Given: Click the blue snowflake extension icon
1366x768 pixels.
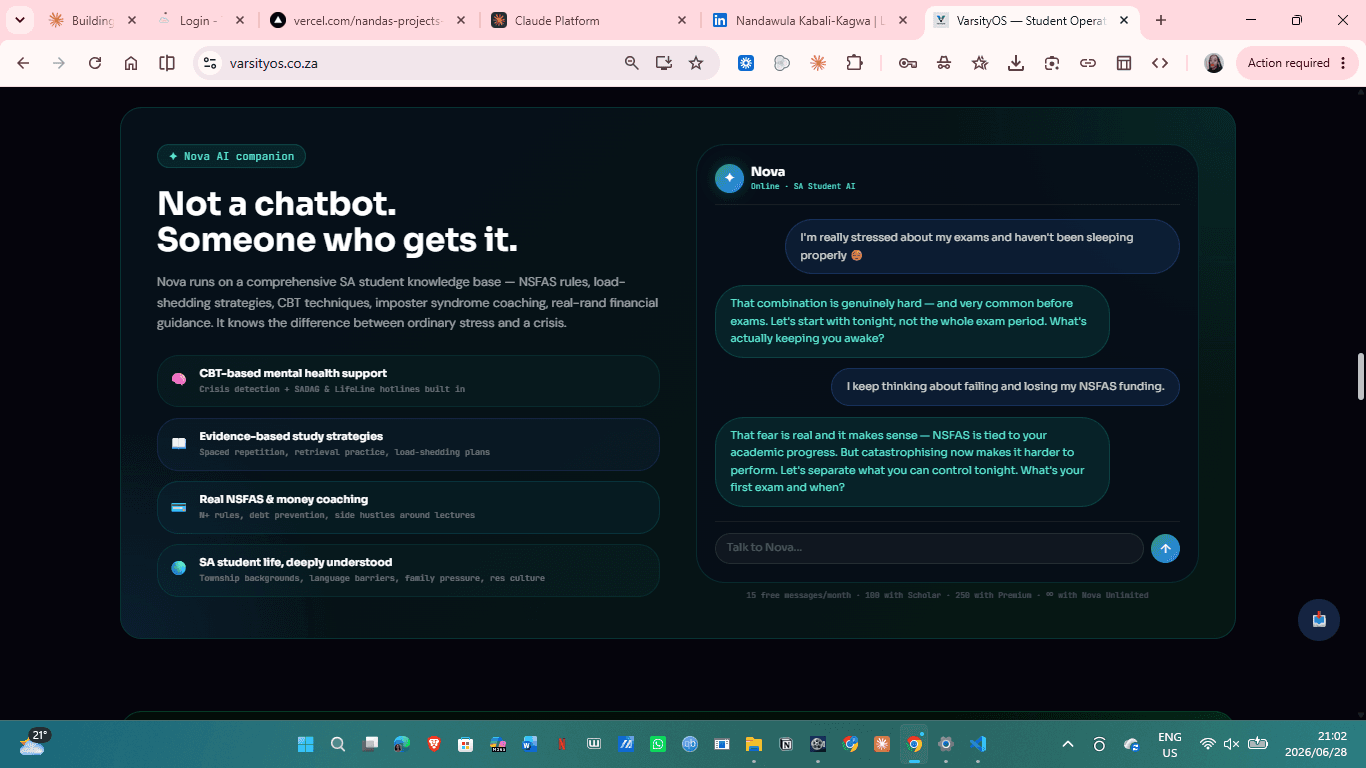Looking at the screenshot, I should (x=746, y=63).
